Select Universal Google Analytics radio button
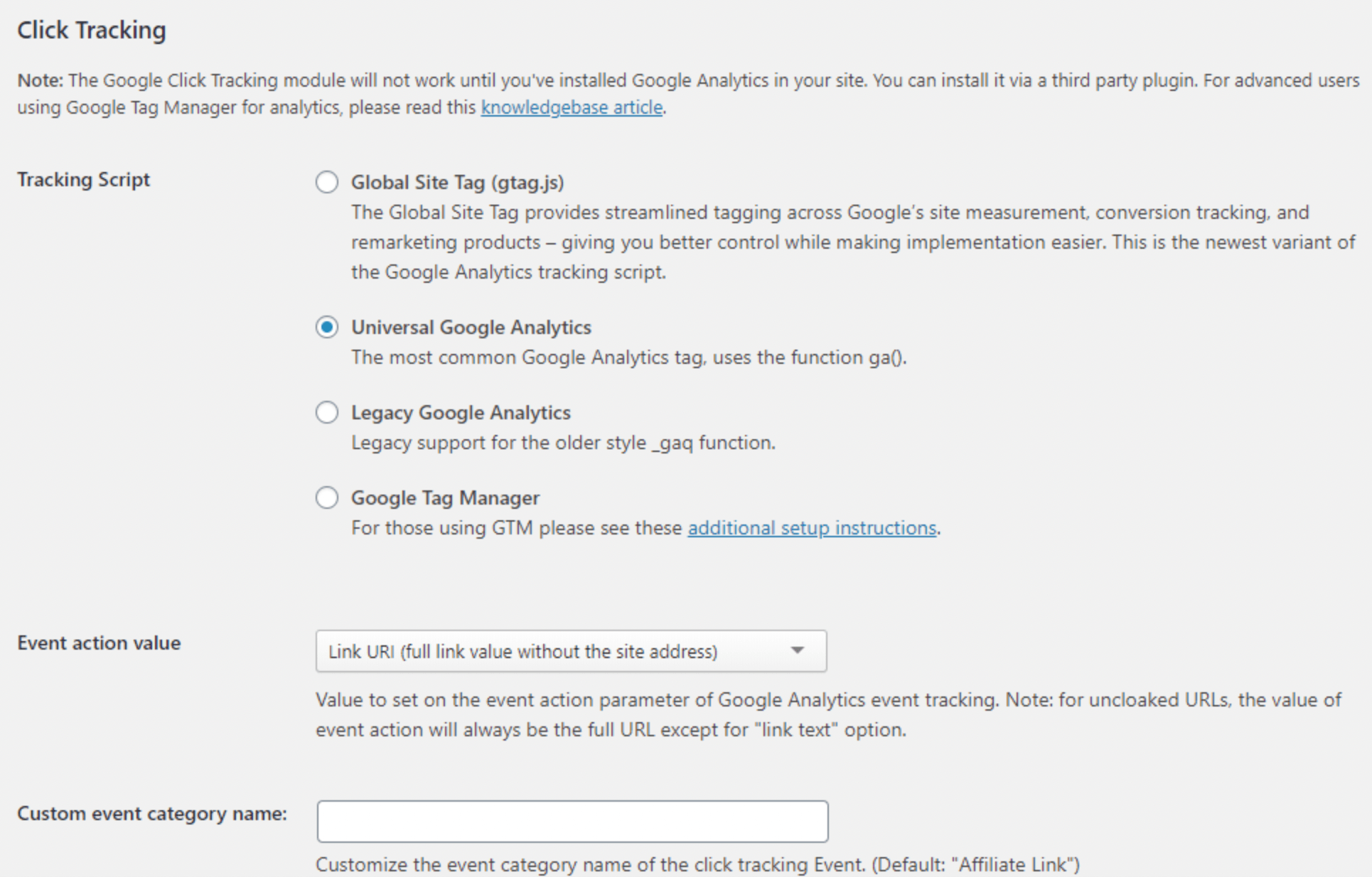The width and height of the screenshot is (1372, 877). [326, 327]
